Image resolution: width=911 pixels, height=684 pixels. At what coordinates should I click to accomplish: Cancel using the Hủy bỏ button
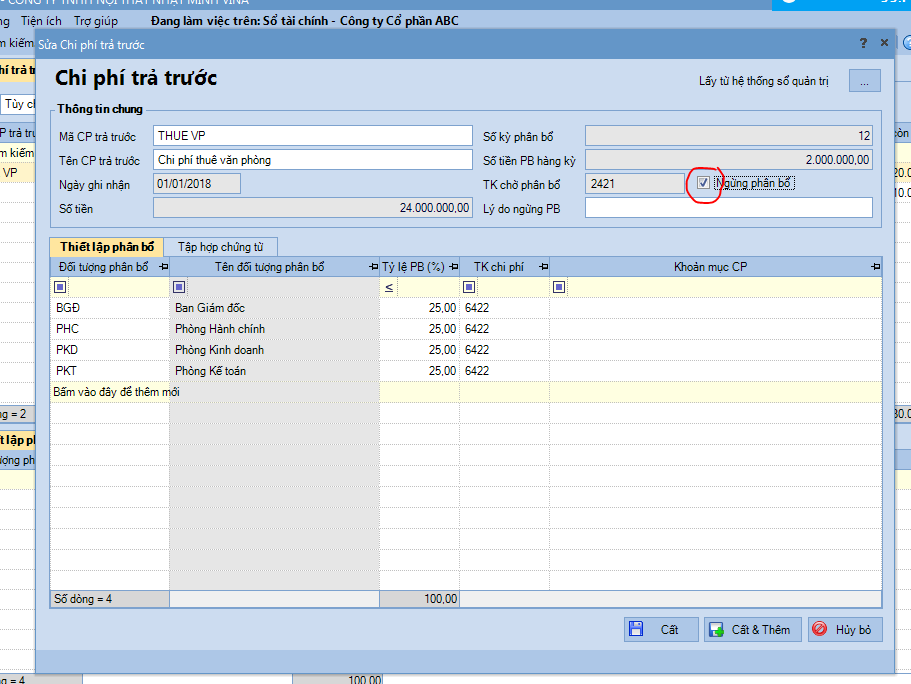coord(845,629)
